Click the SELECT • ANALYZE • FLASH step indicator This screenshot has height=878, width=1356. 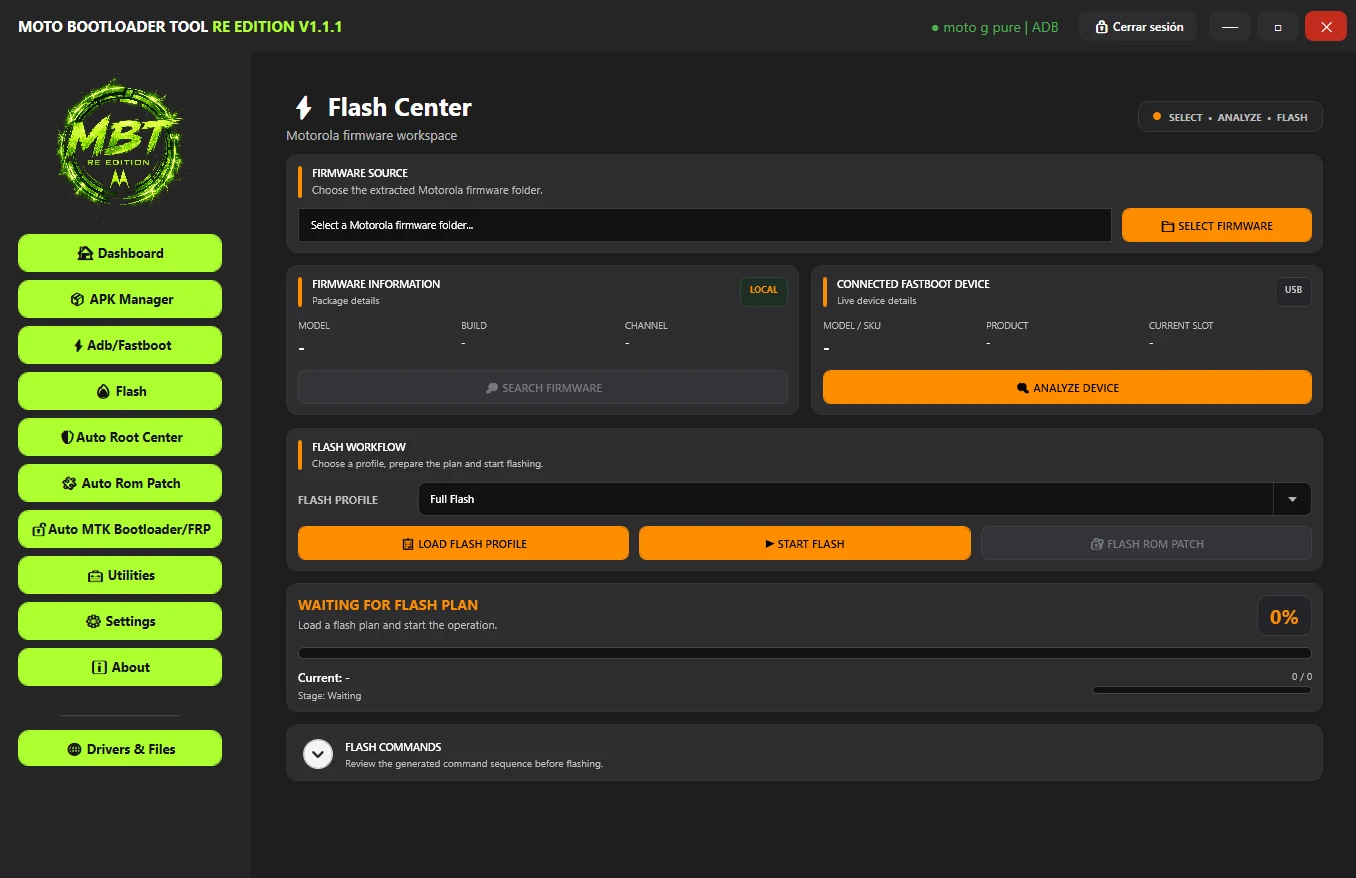click(1230, 117)
